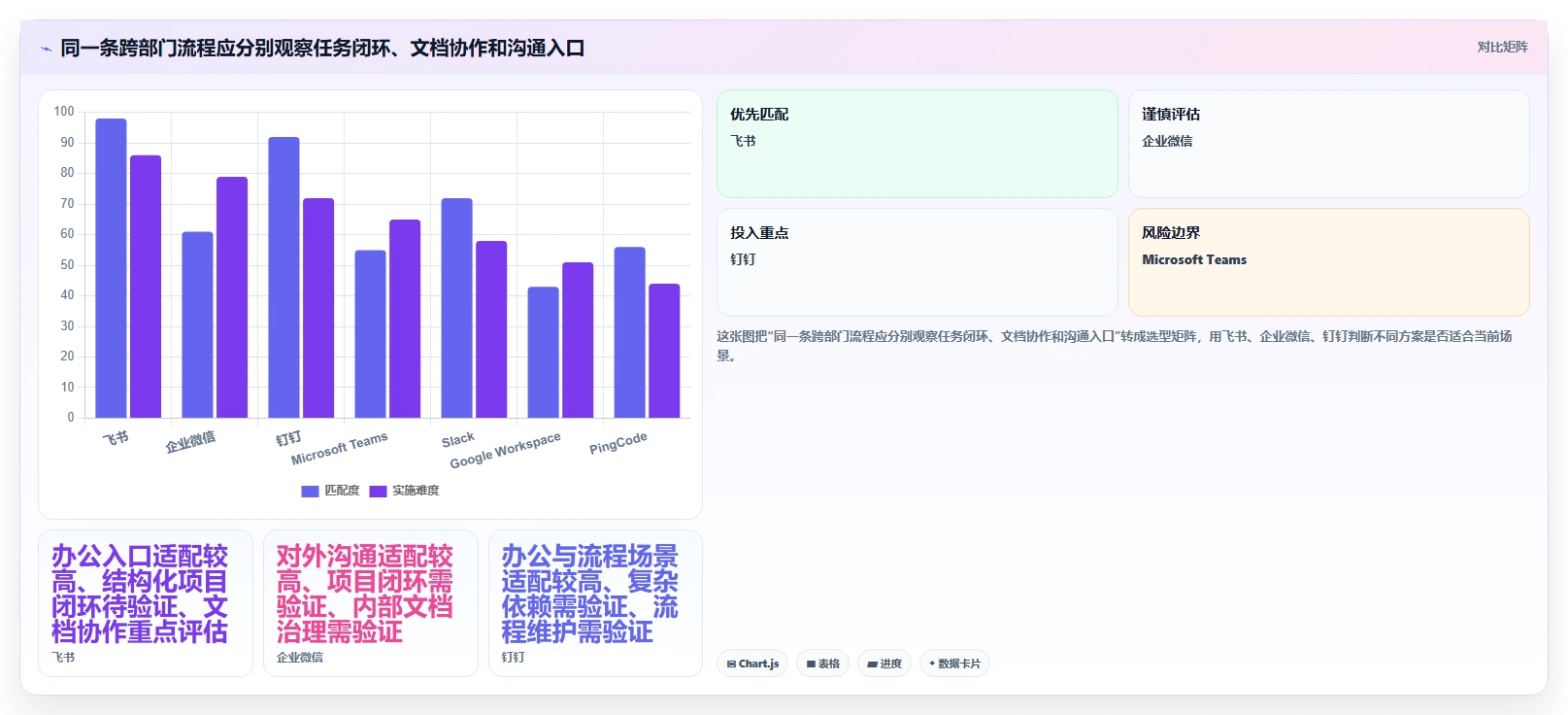1568x715 pixels.
Task: Click the PingCode 实施难度 bar
Action: click(x=664, y=351)
